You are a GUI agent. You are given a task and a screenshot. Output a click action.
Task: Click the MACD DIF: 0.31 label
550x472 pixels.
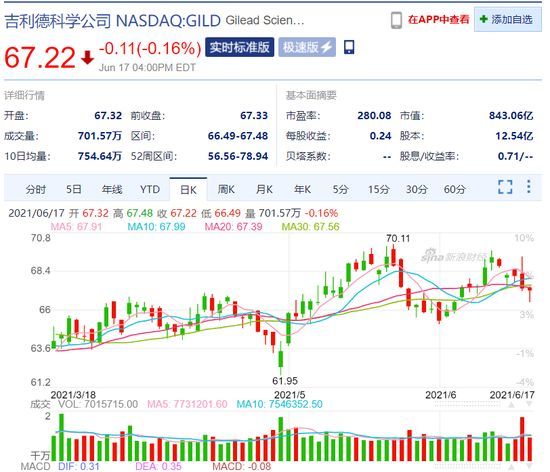tap(79, 466)
